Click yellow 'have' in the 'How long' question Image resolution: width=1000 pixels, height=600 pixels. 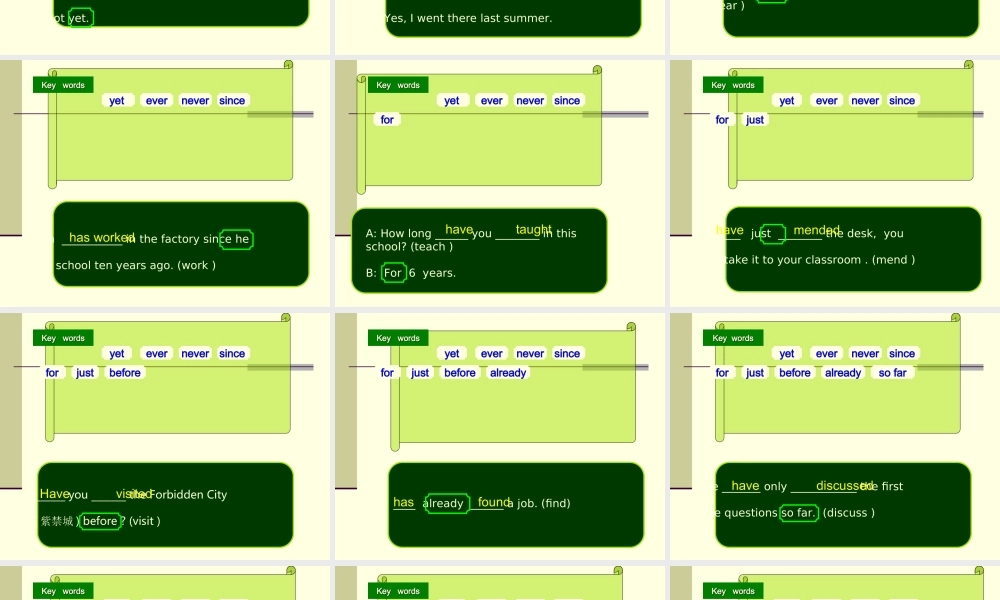(459, 230)
